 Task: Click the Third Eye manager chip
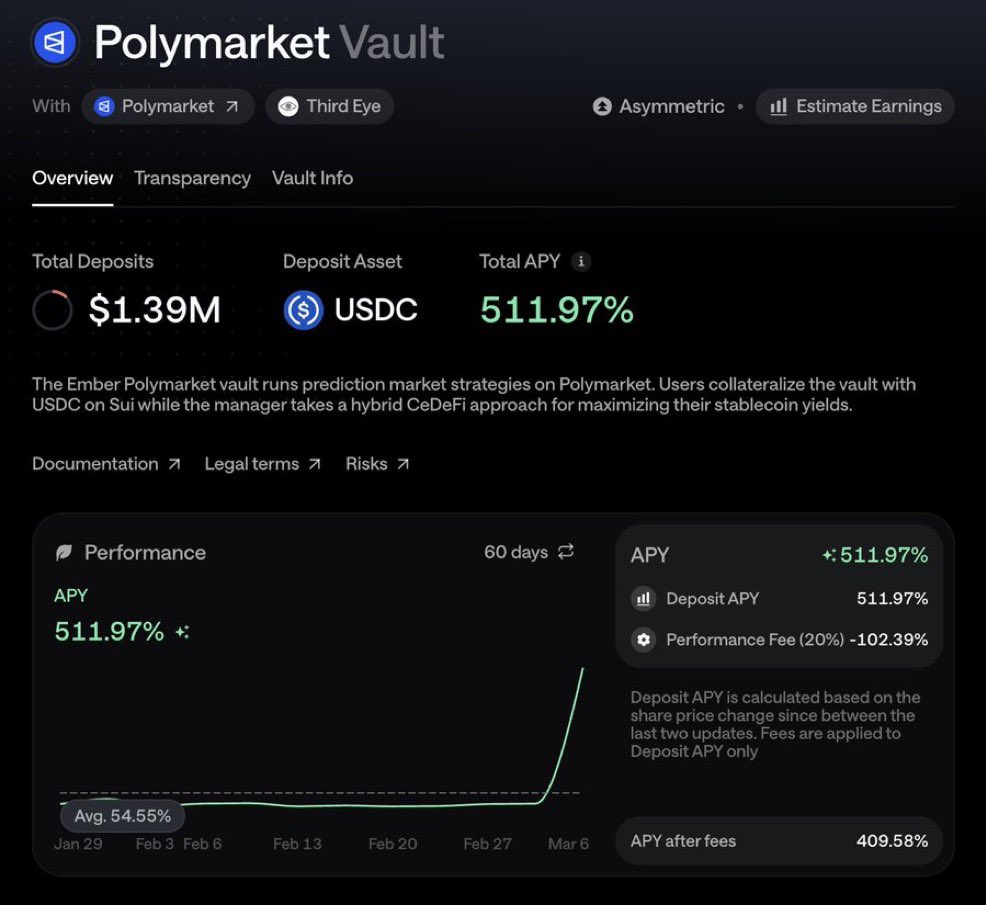pyautogui.click(x=330, y=106)
